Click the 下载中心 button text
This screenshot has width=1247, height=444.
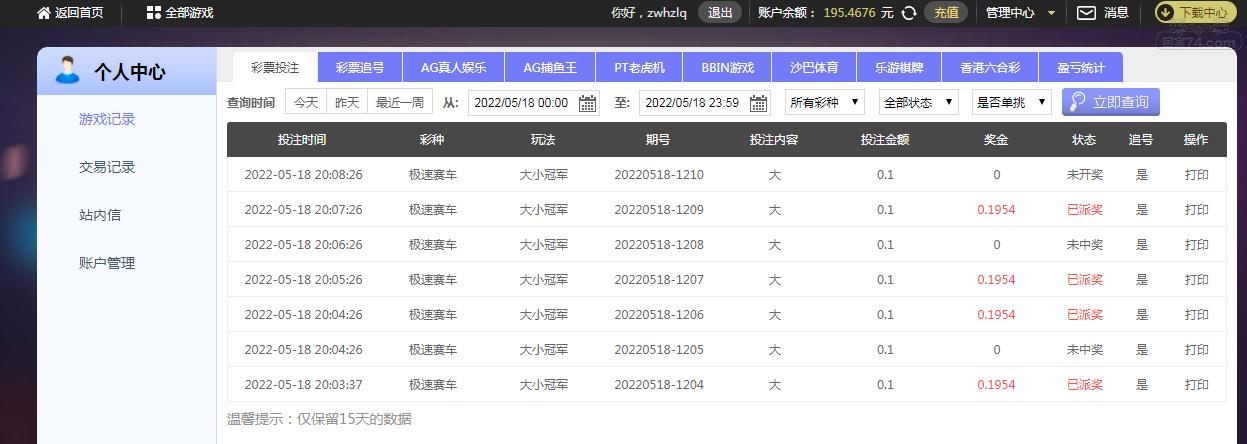[x=1204, y=13]
